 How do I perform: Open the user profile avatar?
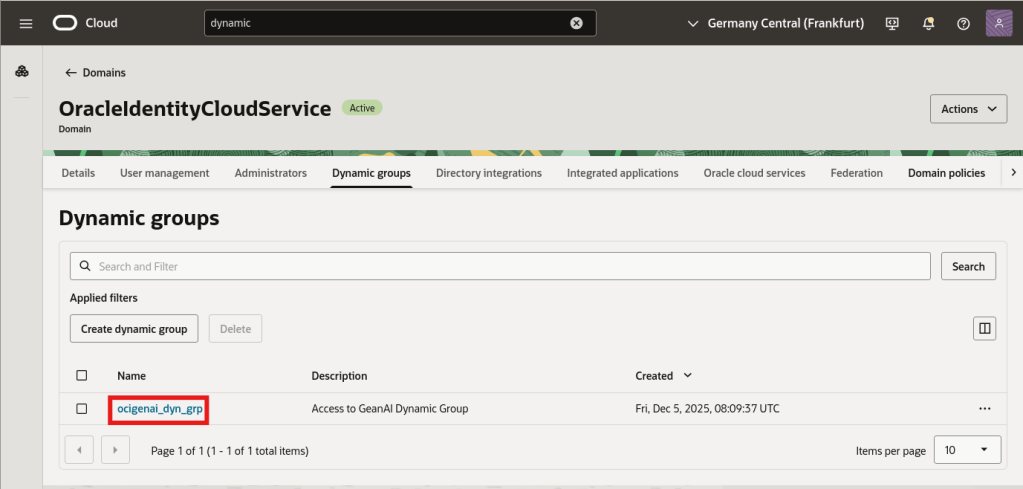(x=999, y=23)
